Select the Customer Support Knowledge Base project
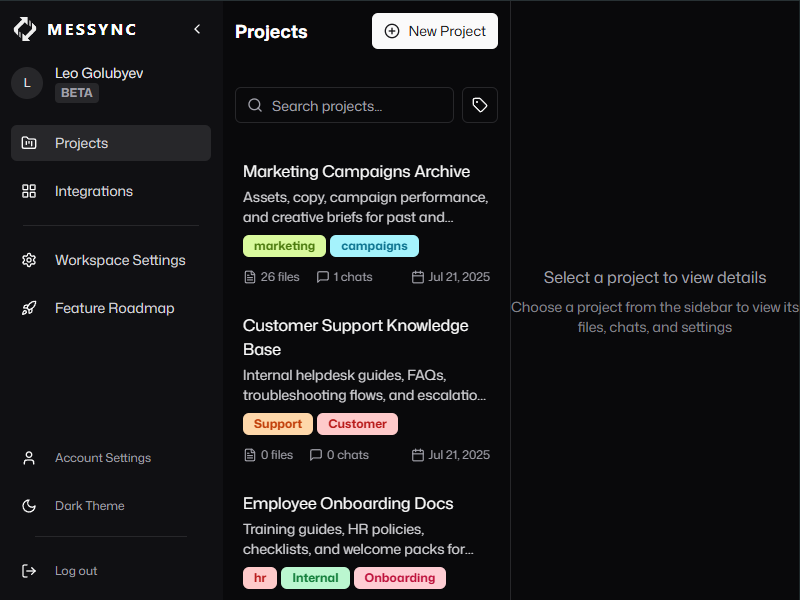The height and width of the screenshot is (600, 800). (x=355, y=337)
